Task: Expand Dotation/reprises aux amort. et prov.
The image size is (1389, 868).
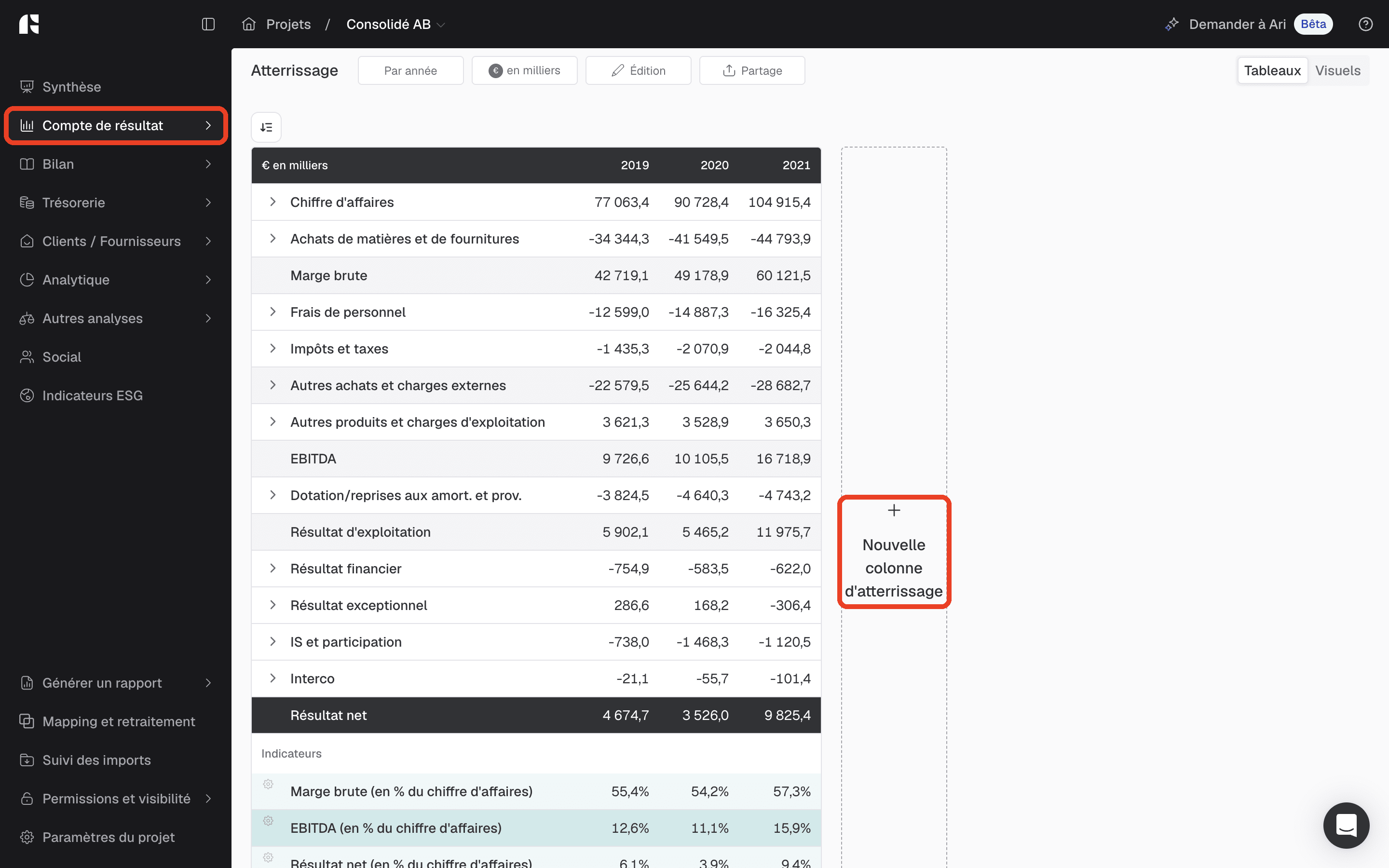Action: point(272,495)
